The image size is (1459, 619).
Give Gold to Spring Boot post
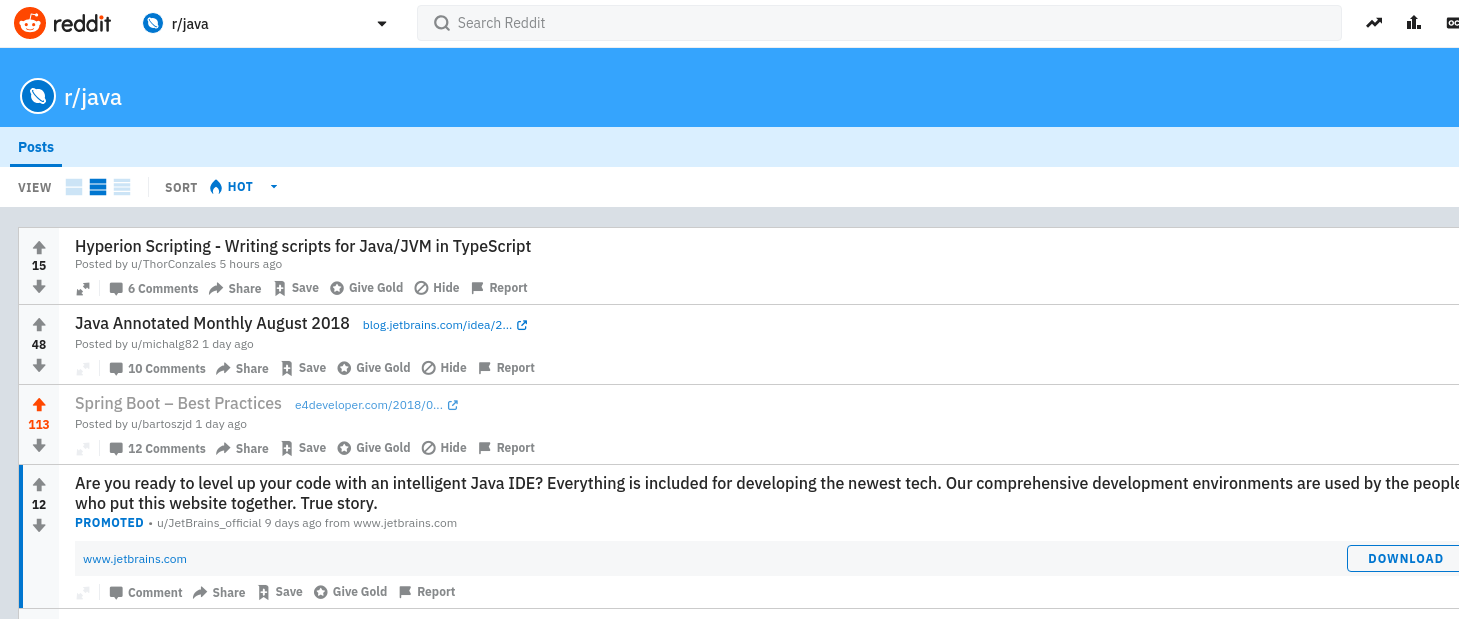click(x=374, y=448)
